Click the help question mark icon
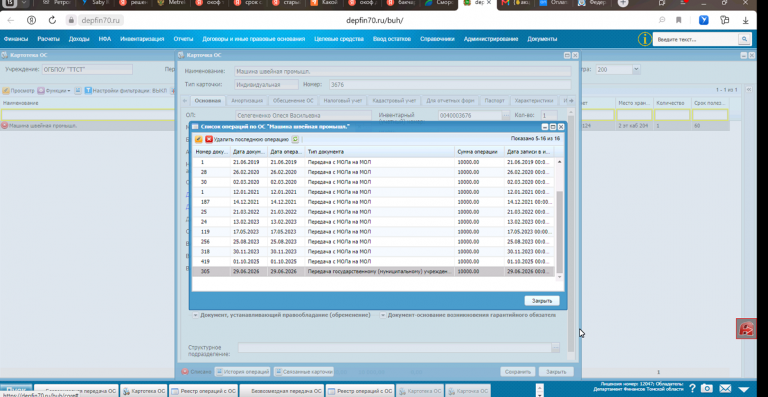Viewport: 768px width, 397px height. click(692, 389)
